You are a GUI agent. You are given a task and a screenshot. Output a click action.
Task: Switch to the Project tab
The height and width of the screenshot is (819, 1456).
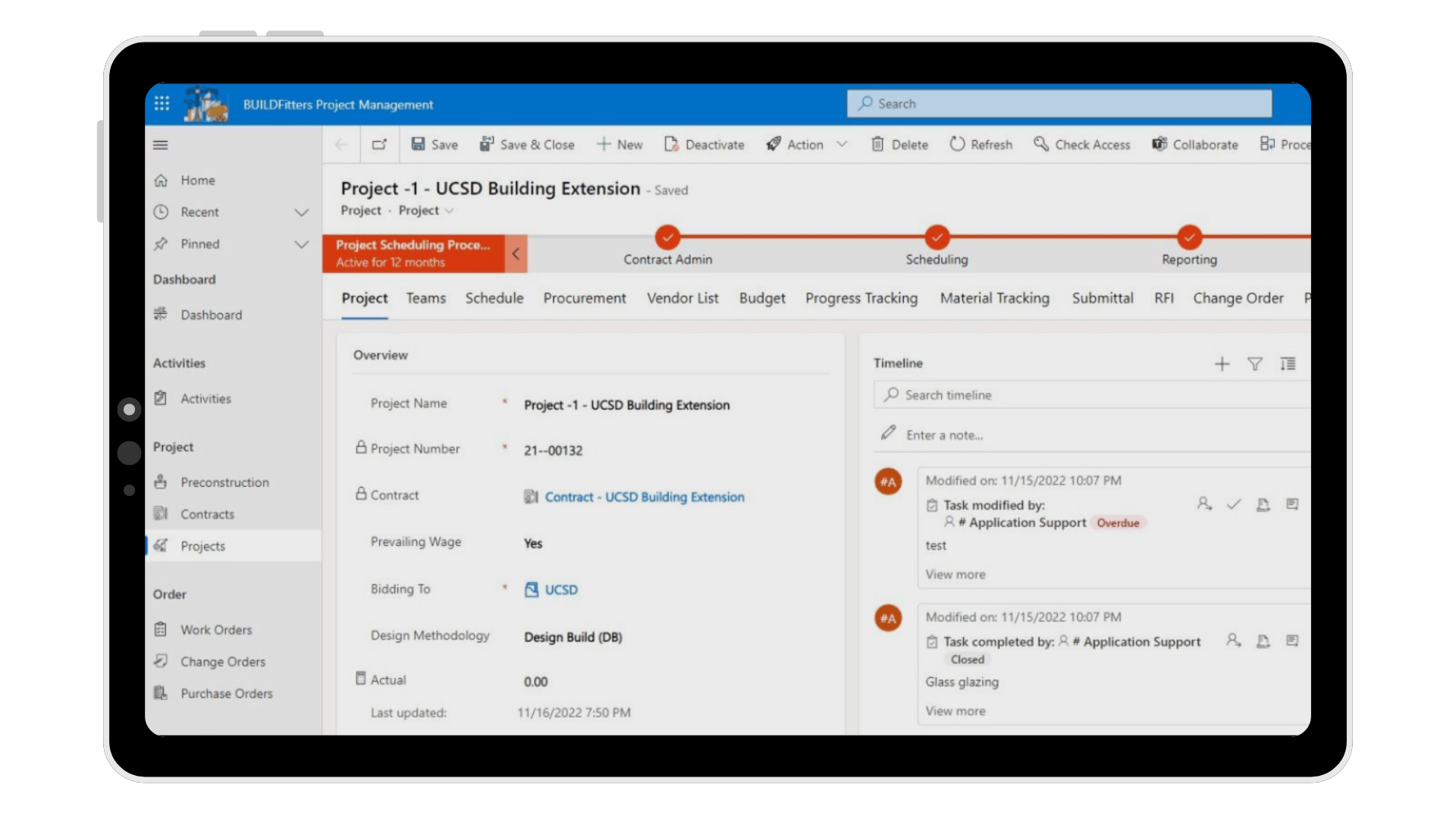coord(365,299)
